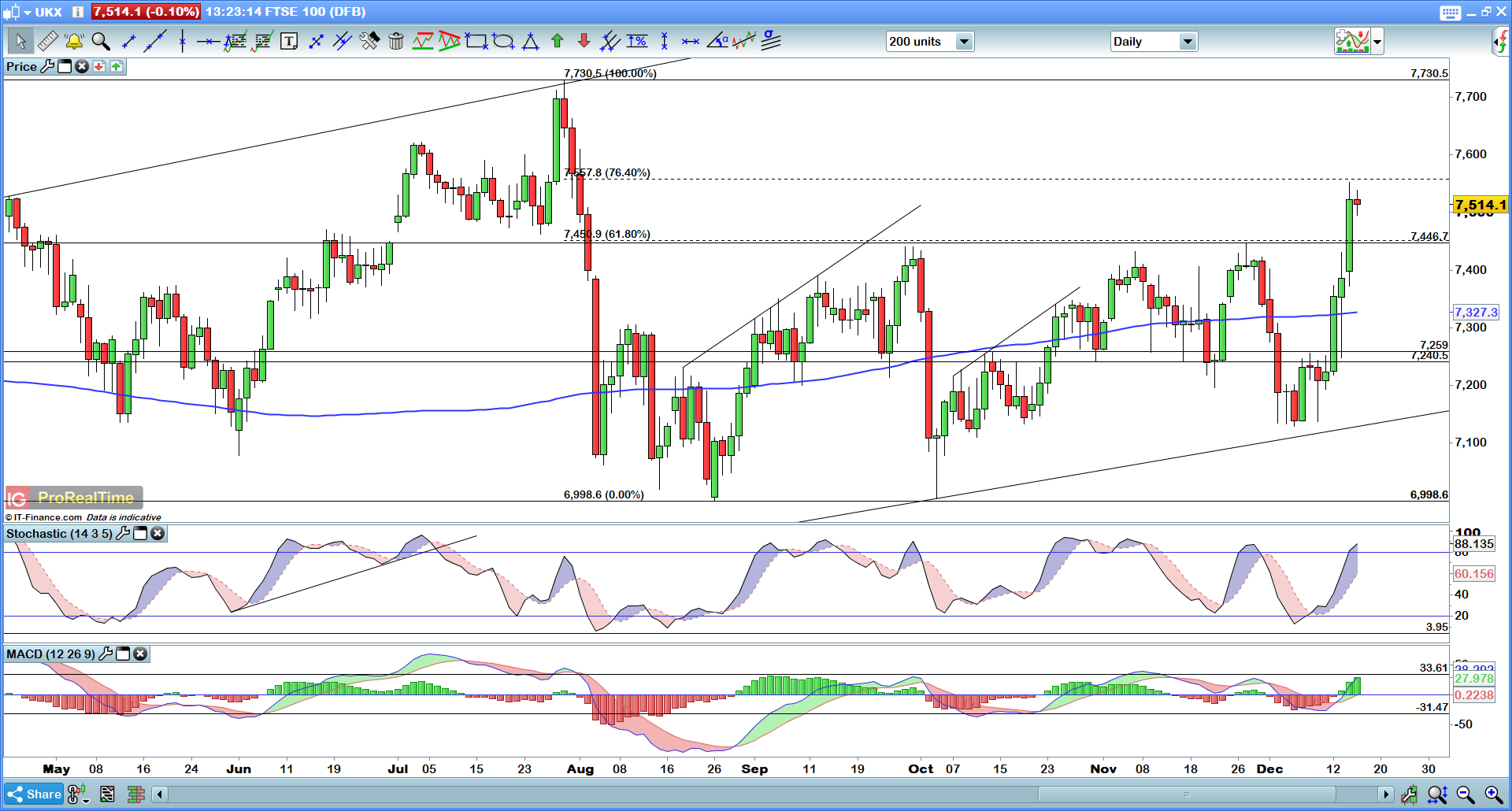Select the red Sell arrow tool
Screen dimensions: 1512x811
tap(584, 41)
